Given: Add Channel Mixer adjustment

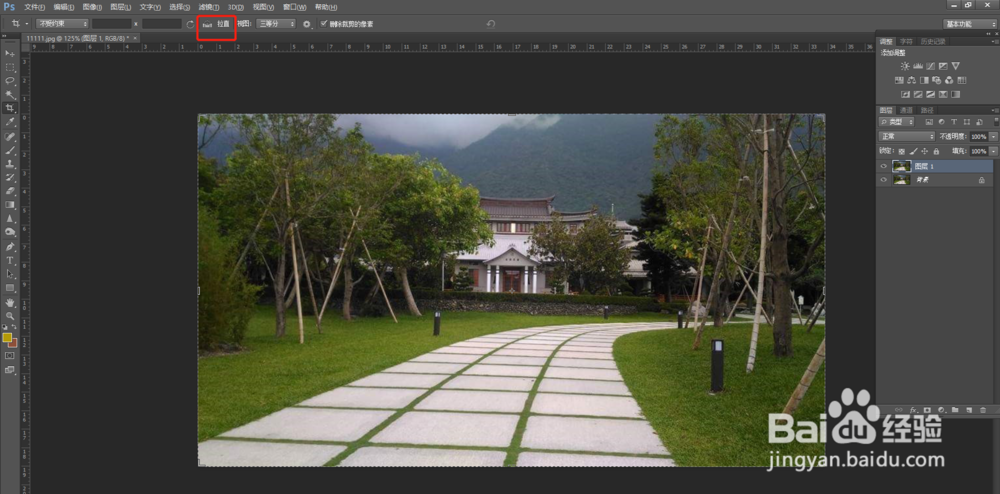Looking at the screenshot, I should (x=949, y=80).
